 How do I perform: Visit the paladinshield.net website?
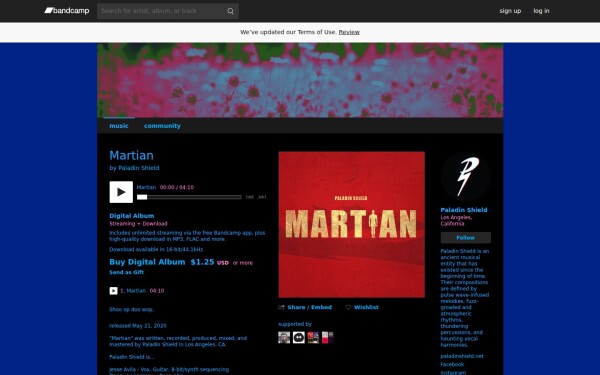[x=462, y=356]
